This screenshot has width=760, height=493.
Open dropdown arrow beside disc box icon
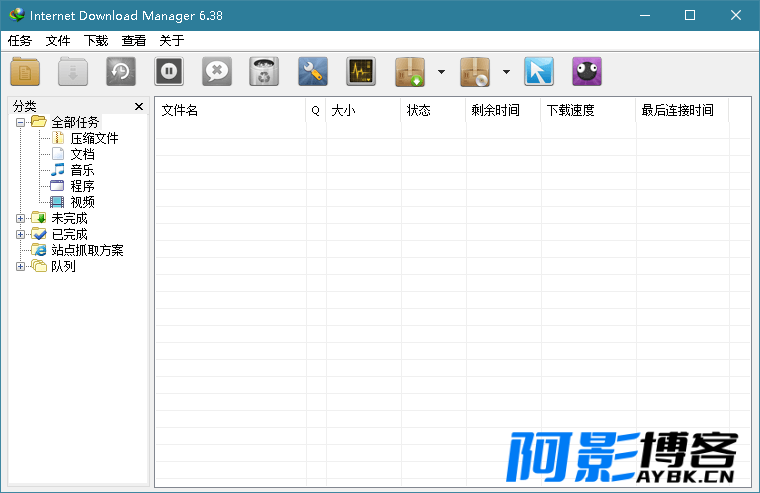point(506,72)
